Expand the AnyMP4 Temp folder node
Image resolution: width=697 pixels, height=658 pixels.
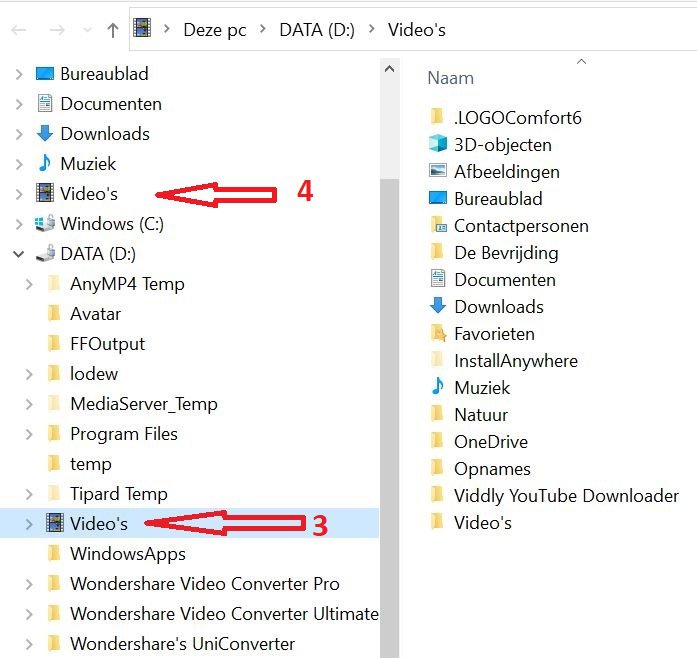point(29,284)
